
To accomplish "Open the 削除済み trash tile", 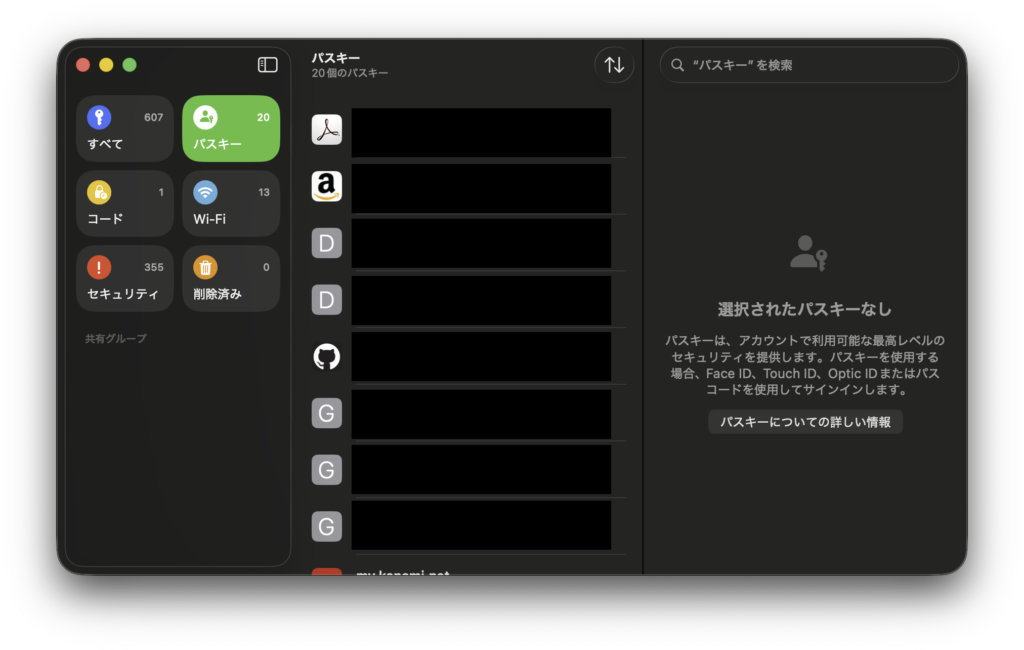I will pos(231,278).
